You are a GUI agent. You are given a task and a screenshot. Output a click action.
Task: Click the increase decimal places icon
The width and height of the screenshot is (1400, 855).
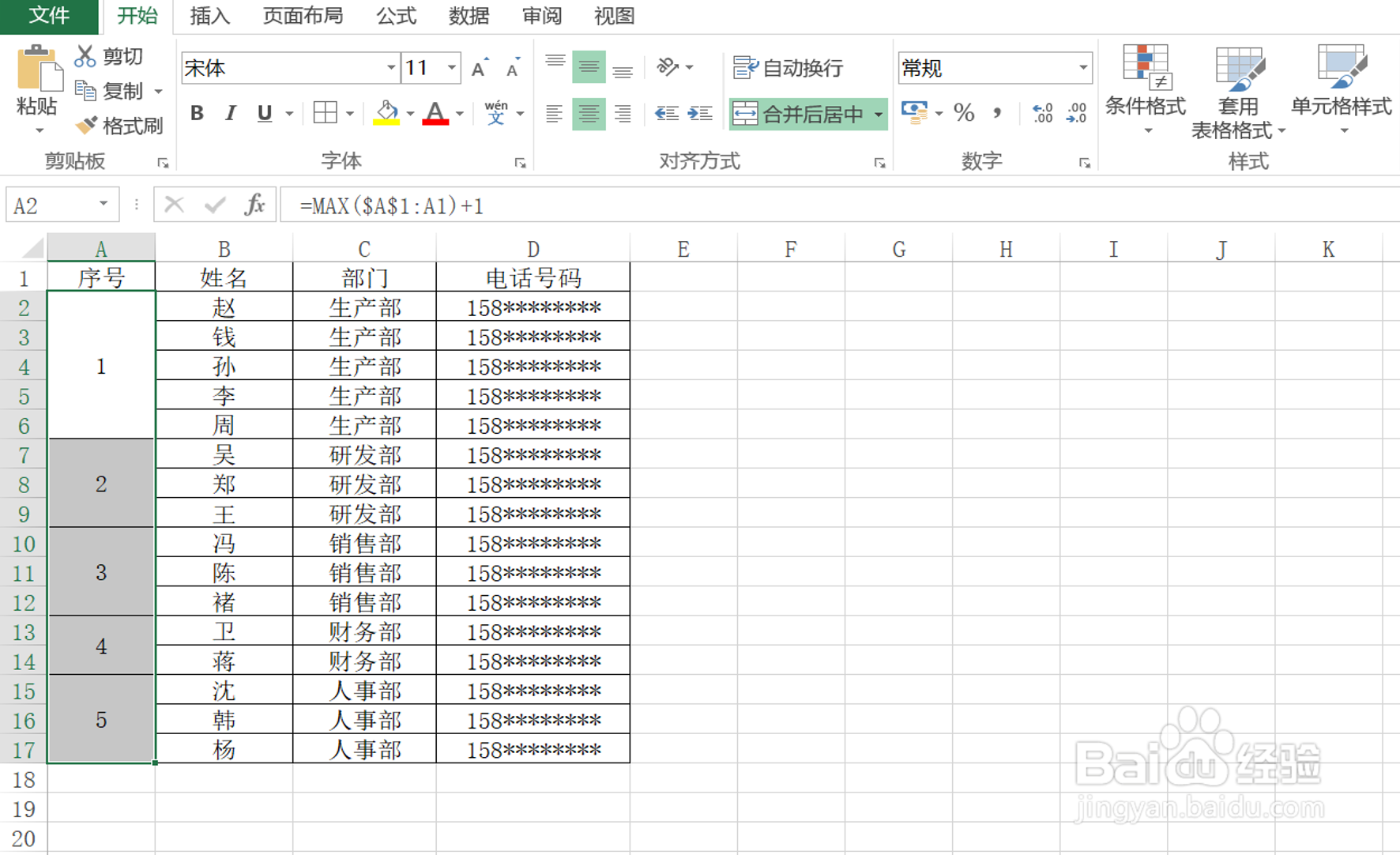(x=1041, y=115)
